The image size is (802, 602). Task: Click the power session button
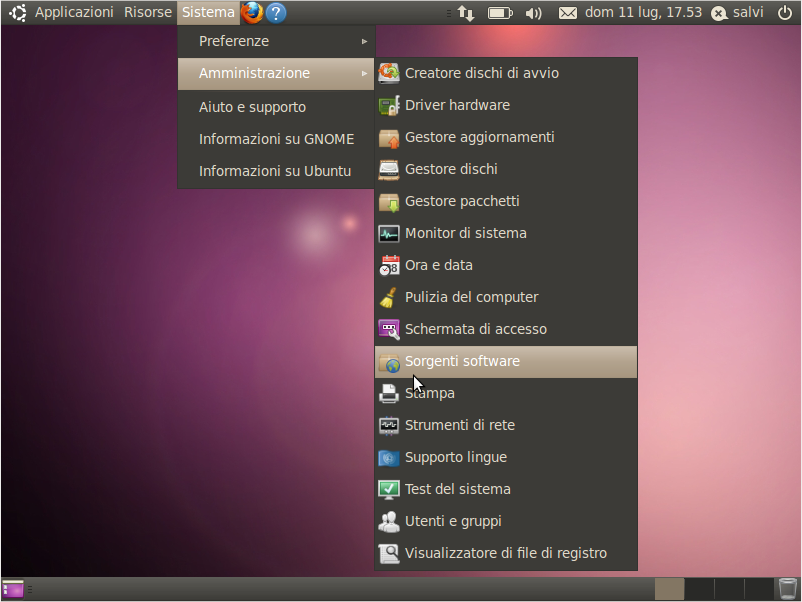(x=785, y=13)
